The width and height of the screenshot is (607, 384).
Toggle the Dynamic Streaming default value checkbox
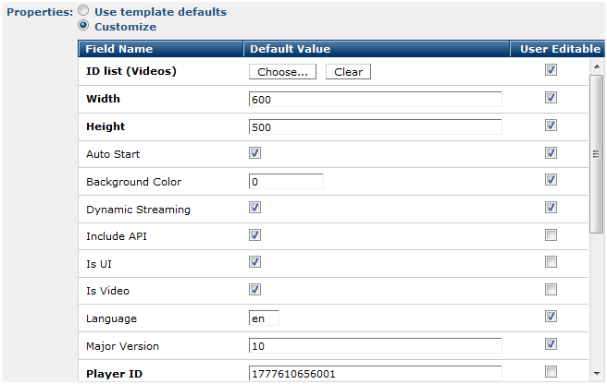255,207
